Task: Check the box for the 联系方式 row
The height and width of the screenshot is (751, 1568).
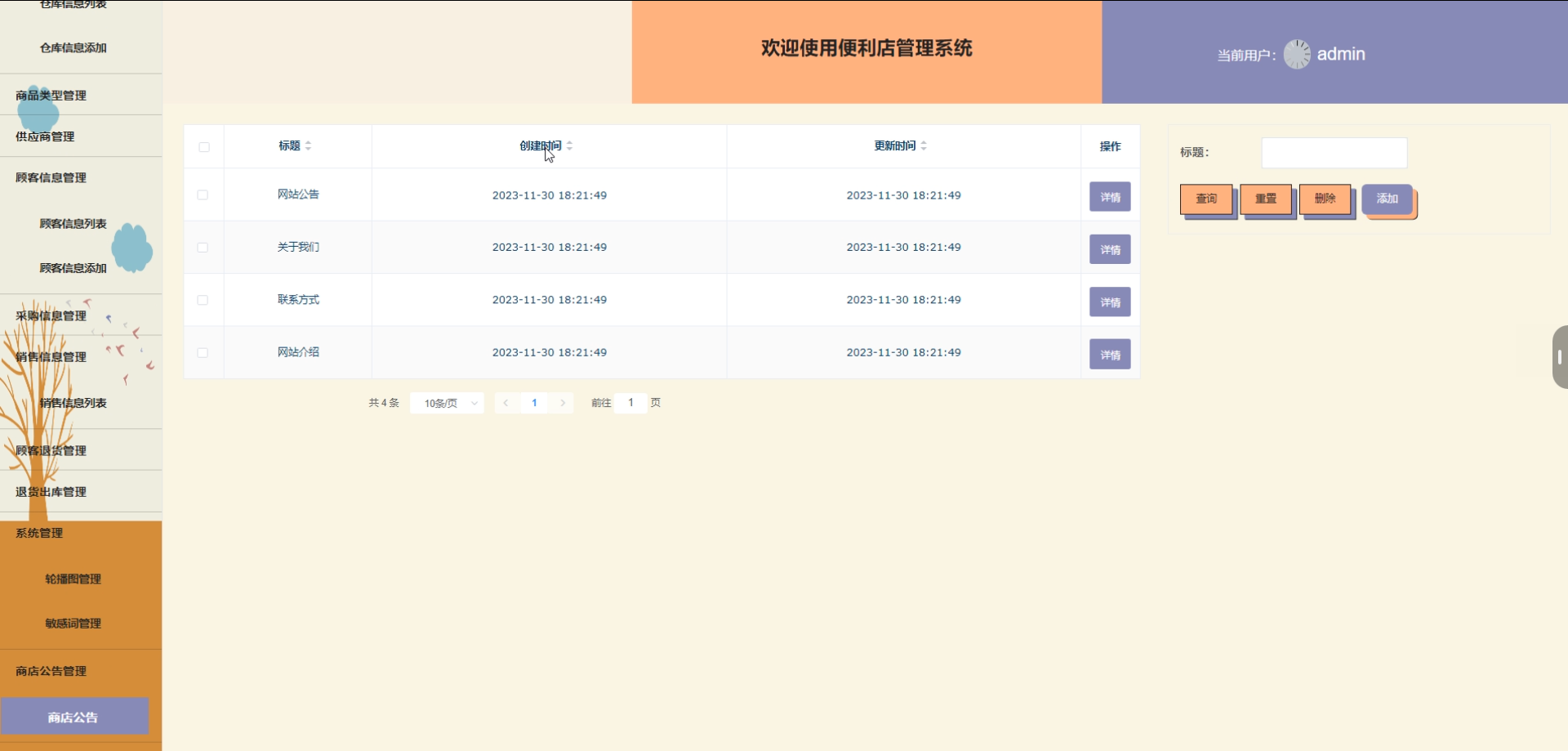Action: (x=203, y=300)
